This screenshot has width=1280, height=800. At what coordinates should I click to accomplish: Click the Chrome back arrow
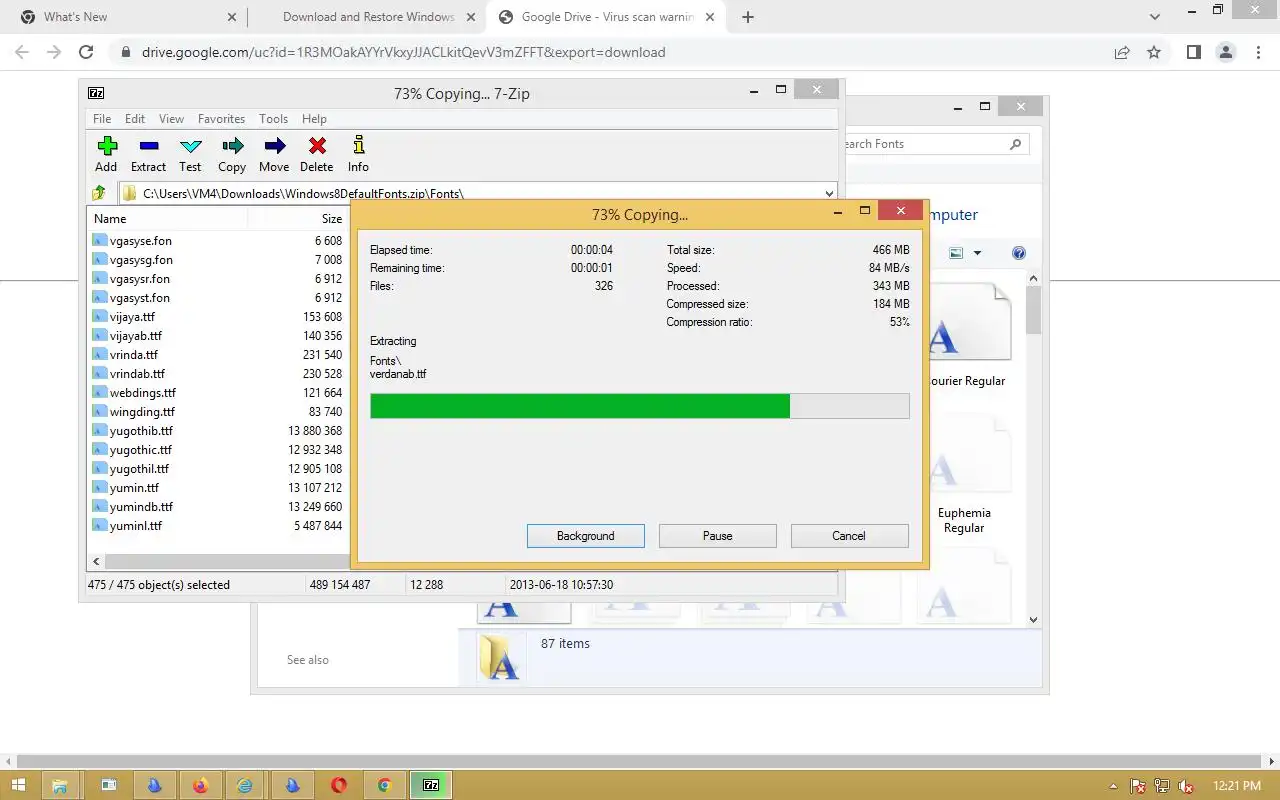(x=22, y=52)
